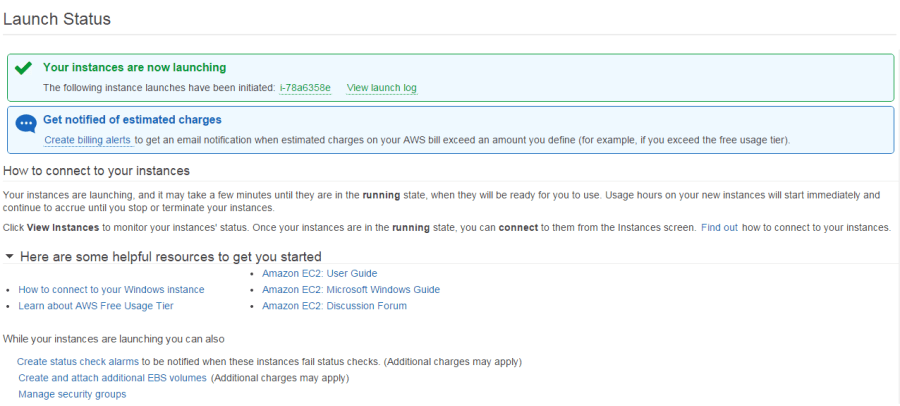Click 'How to connect to your instances' heading
Screen dimensions: 900x406
[x=96, y=171]
